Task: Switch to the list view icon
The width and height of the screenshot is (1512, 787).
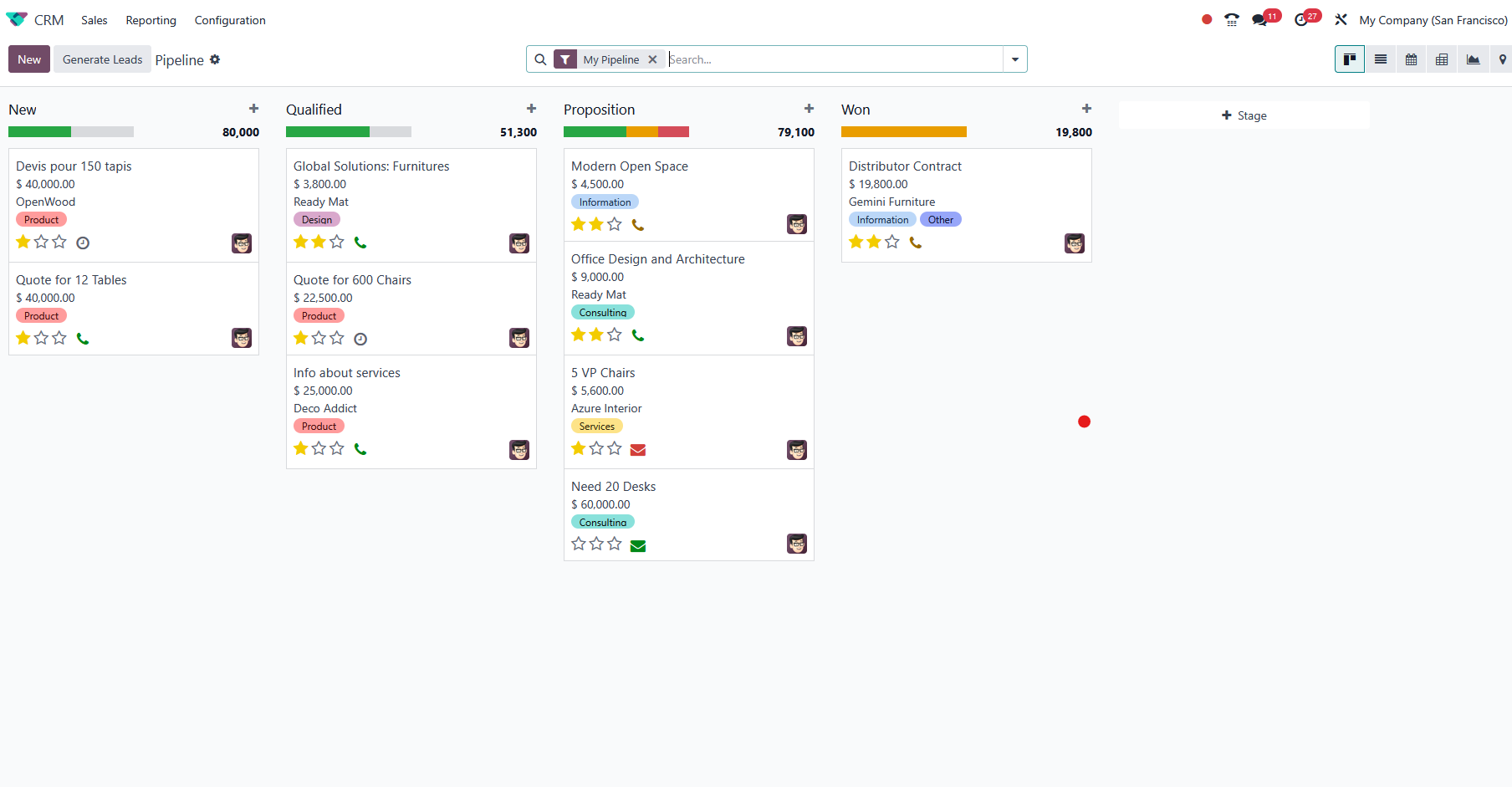Action: tap(1381, 59)
